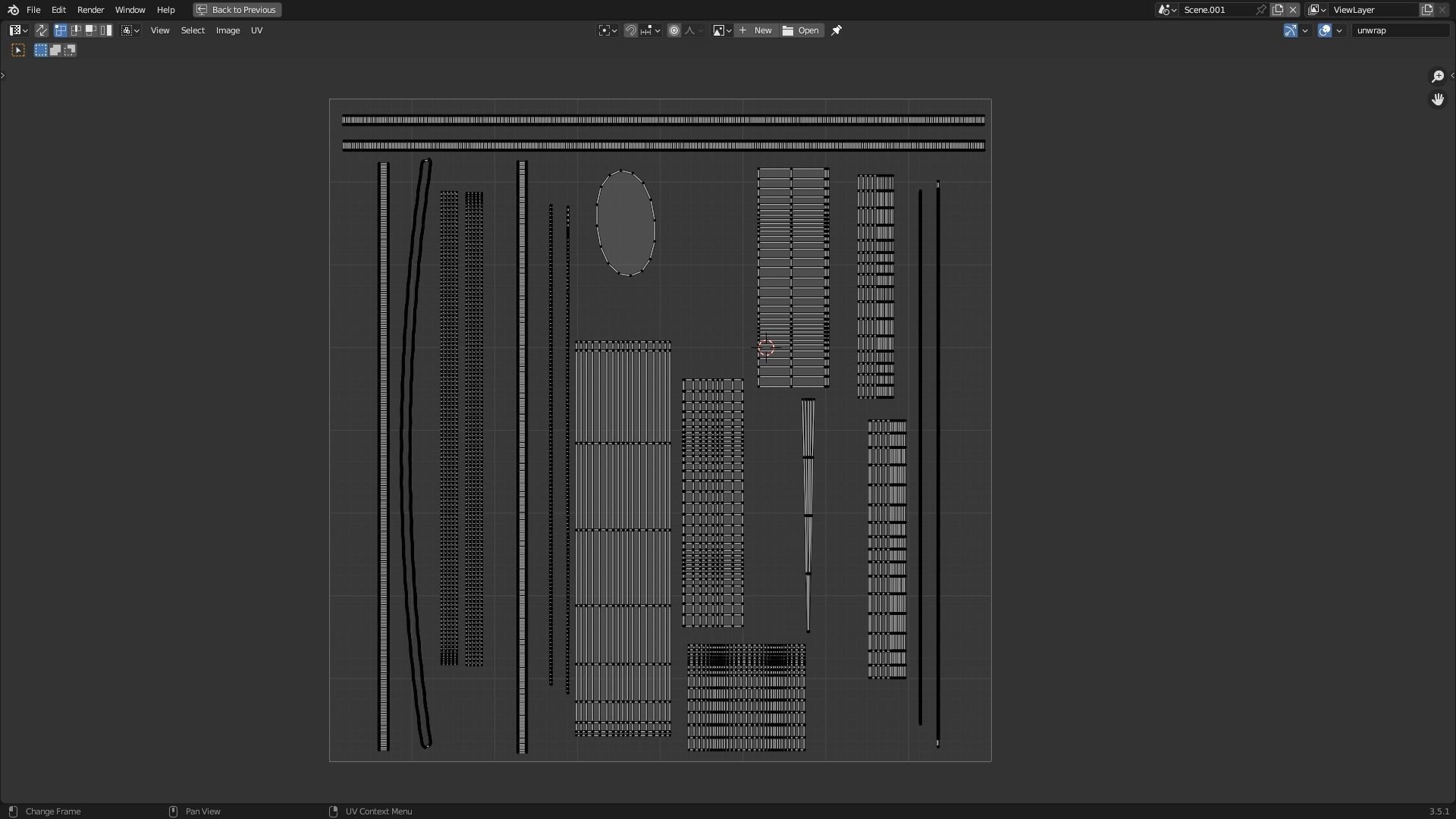
Task: Click the pan view hand icon
Action: 1437,99
